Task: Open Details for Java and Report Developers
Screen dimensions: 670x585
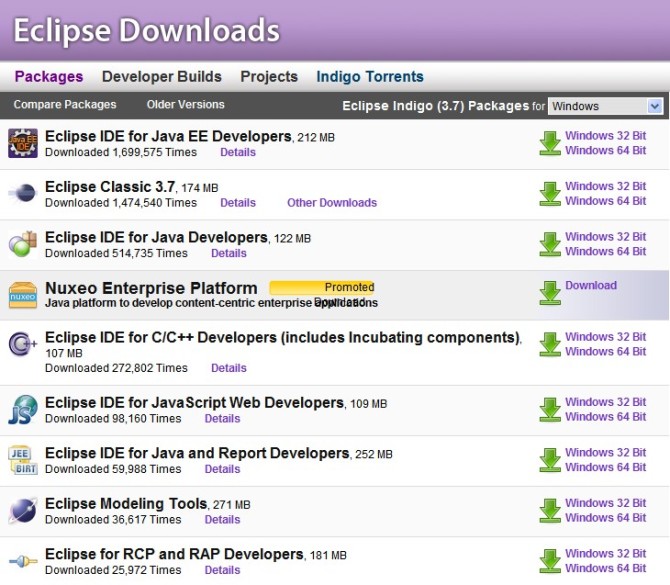Action: coord(222,469)
